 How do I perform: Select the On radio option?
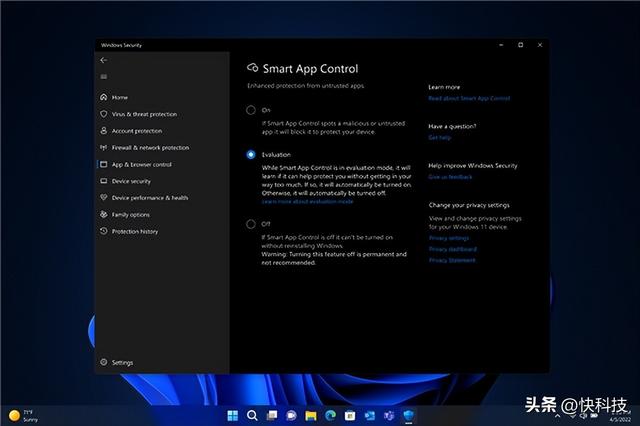click(251, 110)
